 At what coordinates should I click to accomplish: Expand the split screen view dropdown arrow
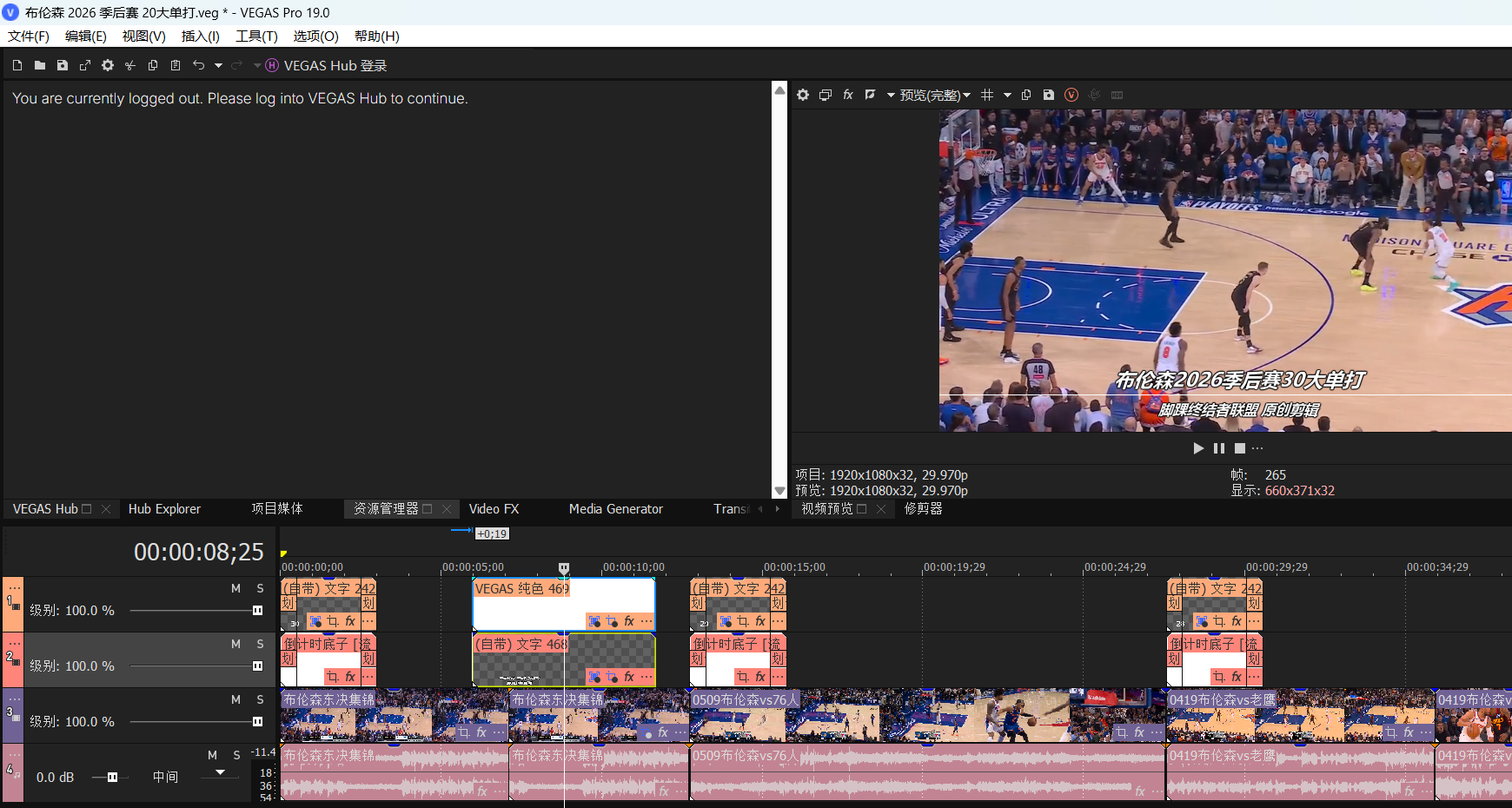point(891,95)
